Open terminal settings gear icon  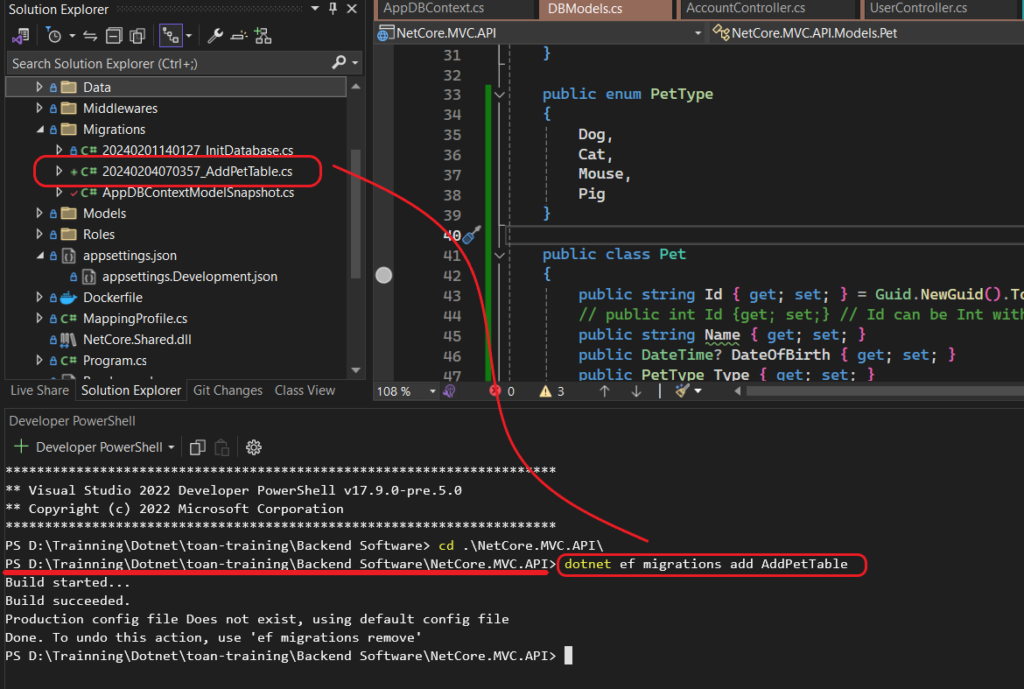click(253, 447)
